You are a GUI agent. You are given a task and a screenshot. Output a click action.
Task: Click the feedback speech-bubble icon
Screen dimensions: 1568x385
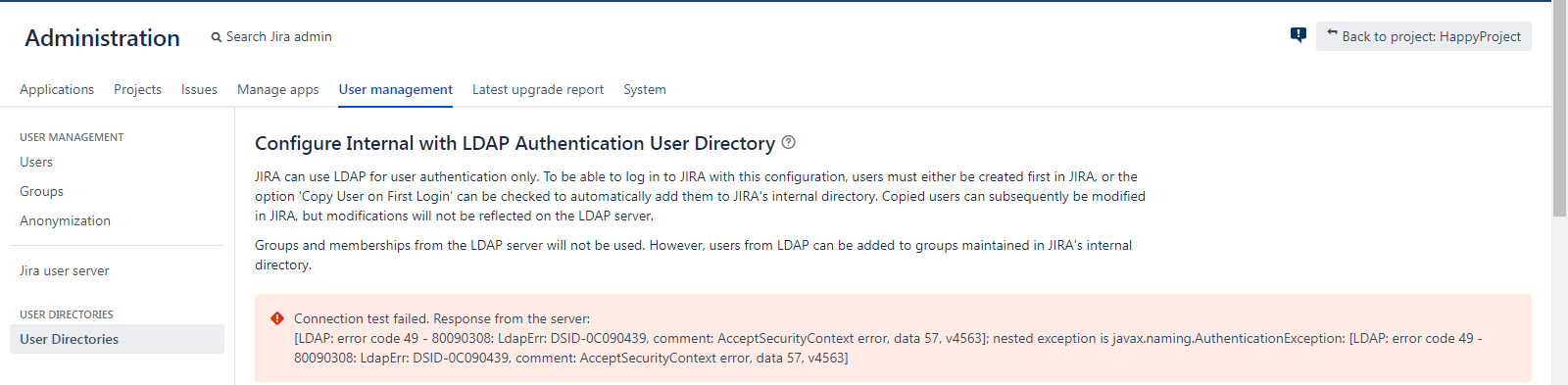tap(1298, 35)
